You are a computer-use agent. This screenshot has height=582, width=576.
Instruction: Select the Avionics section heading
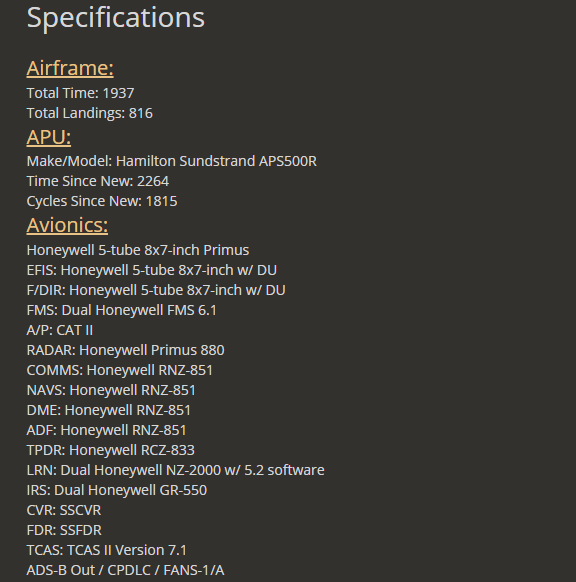pos(67,225)
